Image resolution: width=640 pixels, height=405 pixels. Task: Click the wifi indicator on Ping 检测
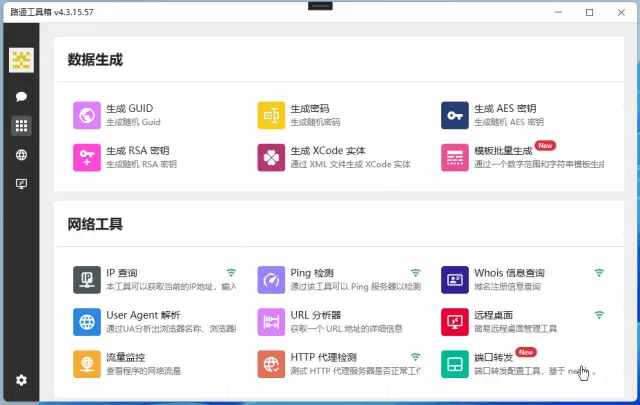[416, 272]
